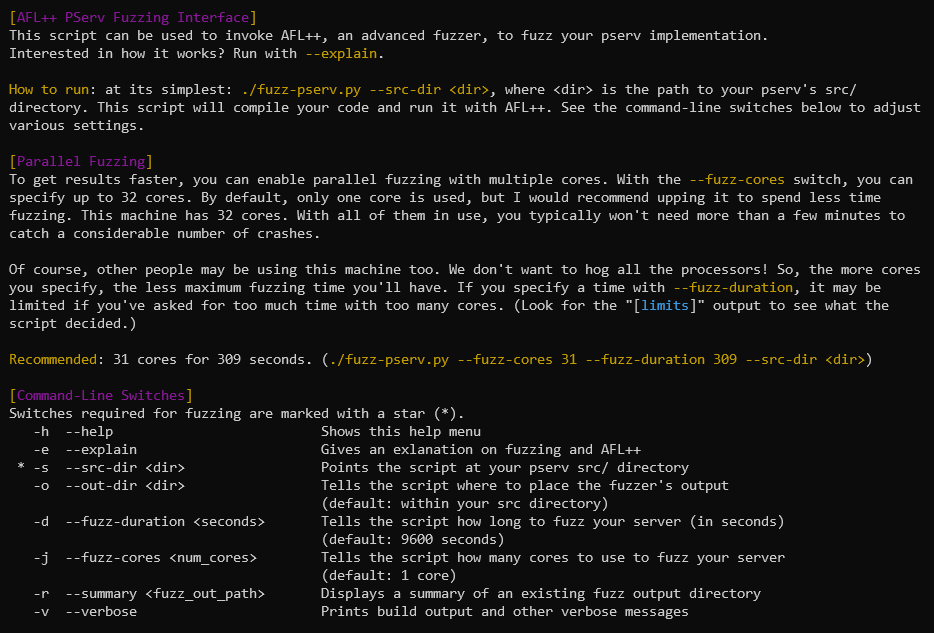Click the [Command-Line Switches] section header
This screenshot has height=633, width=934.
[x=101, y=395]
